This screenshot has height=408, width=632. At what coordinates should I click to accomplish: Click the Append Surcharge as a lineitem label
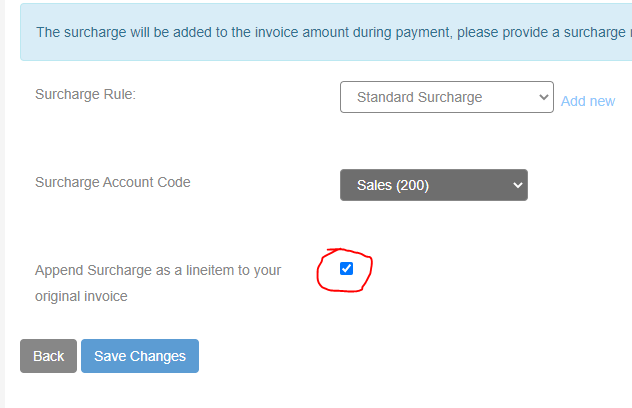158,283
